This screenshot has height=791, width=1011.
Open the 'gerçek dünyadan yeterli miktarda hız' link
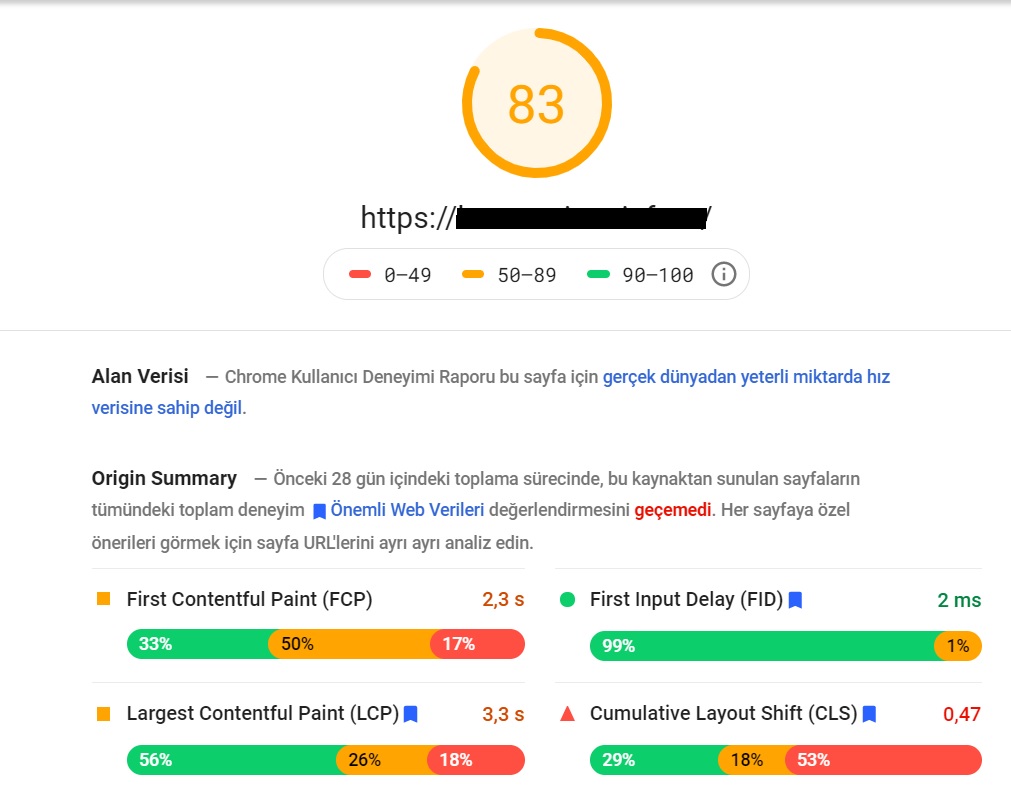click(x=746, y=377)
